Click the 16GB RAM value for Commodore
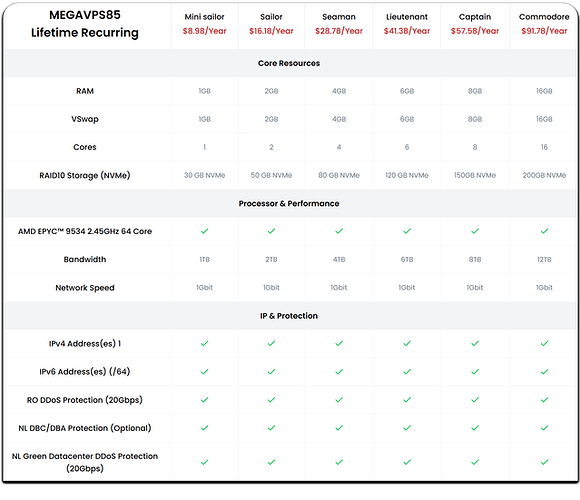Screen dimensions: 580x500 [544, 91]
